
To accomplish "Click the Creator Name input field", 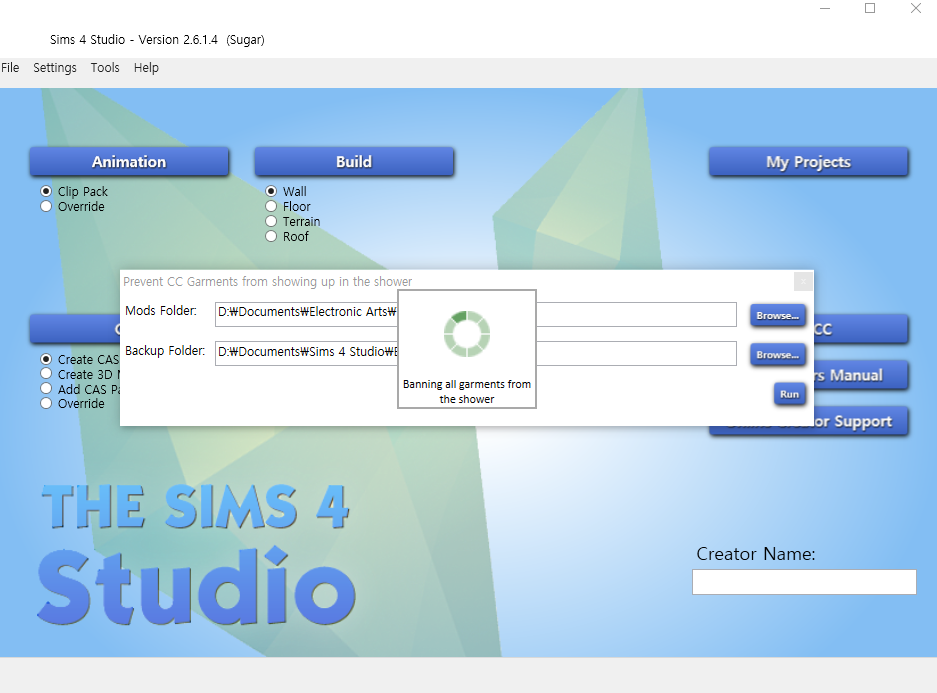I will (x=804, y=582).
